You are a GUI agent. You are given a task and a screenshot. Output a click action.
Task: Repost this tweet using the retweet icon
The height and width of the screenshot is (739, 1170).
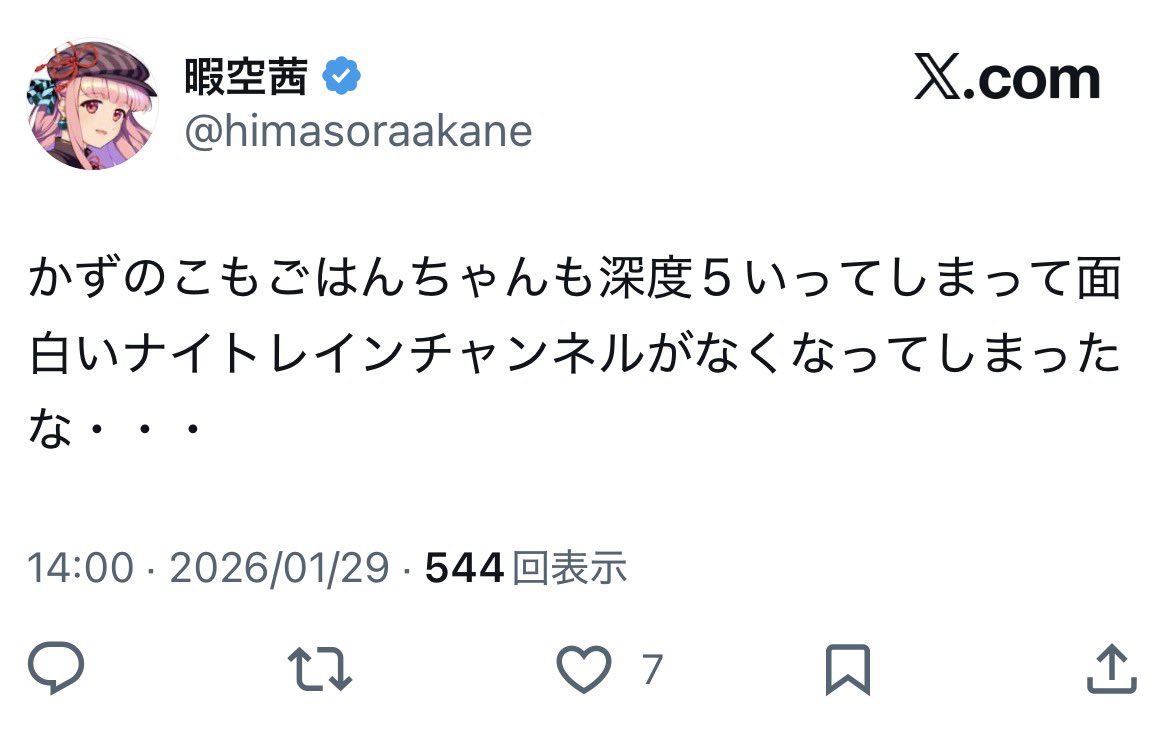pos(319,668)
